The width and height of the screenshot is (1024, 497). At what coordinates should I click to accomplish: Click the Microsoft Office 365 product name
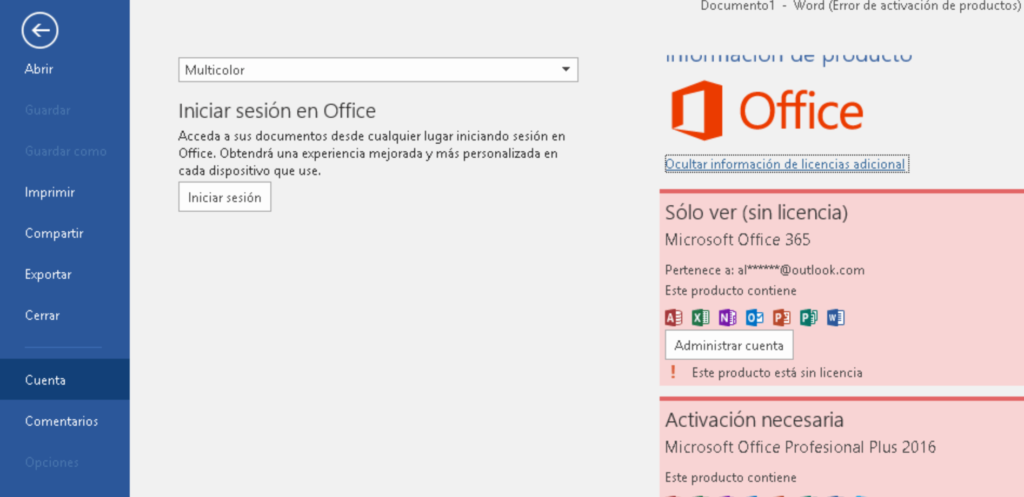pos(737,240)
